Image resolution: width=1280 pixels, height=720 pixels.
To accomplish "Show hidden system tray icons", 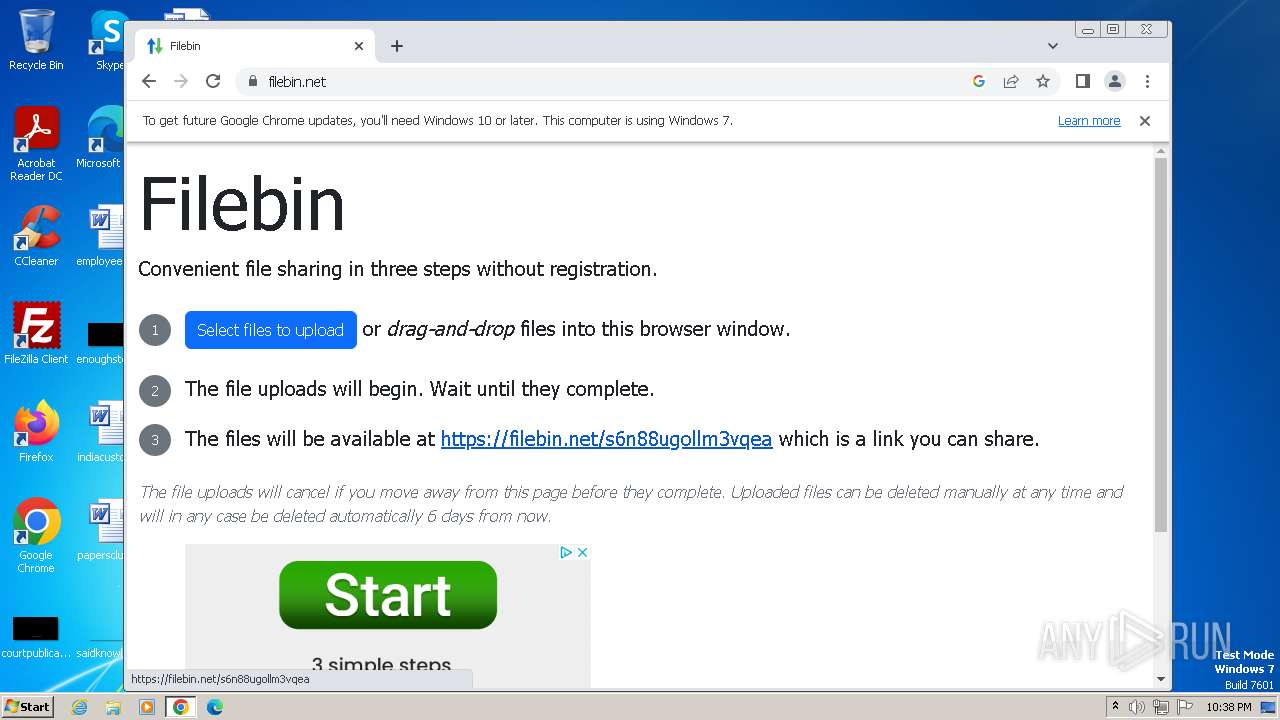I will click(1115, 707).
